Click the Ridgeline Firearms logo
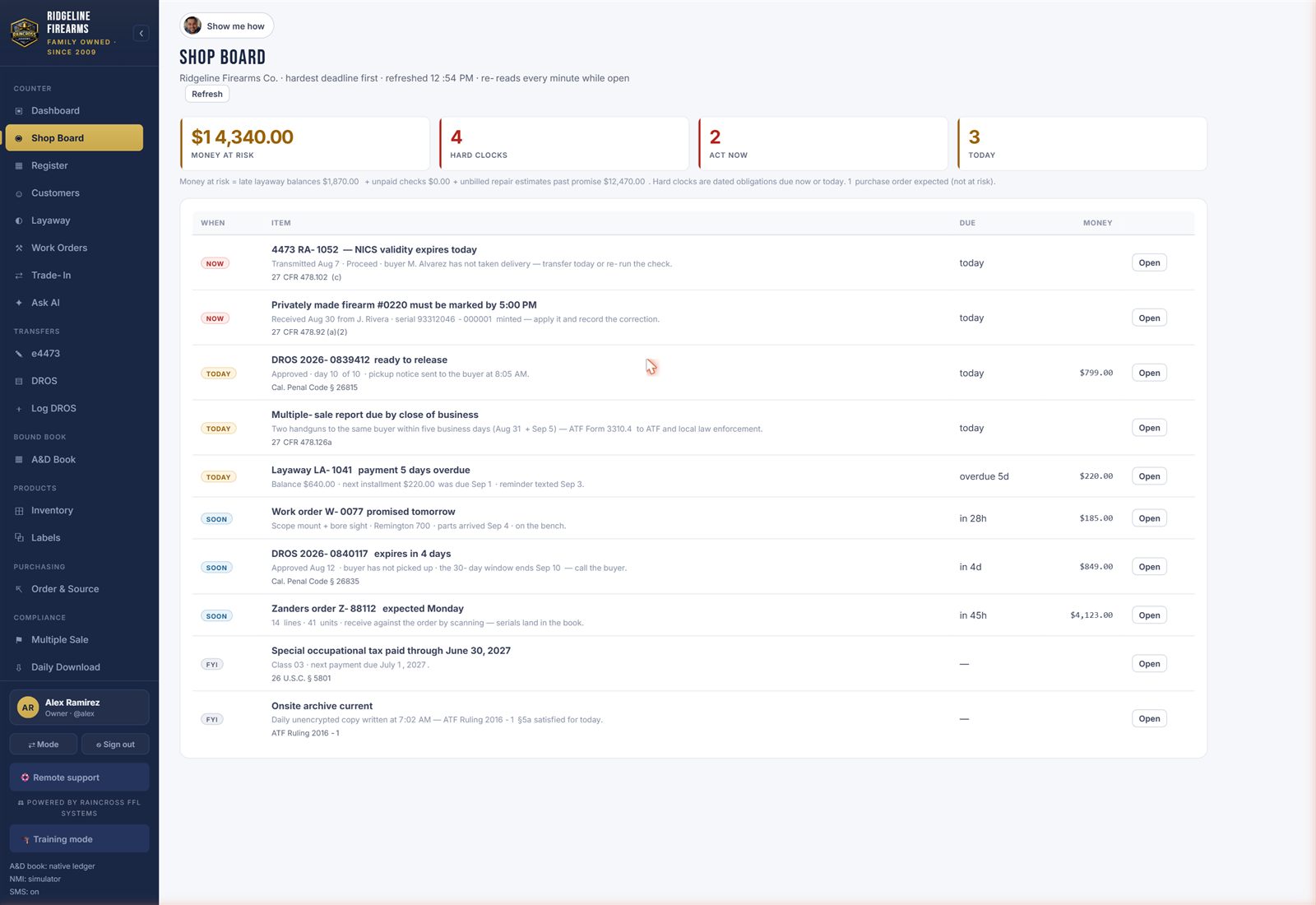 [x=25, y=34]
